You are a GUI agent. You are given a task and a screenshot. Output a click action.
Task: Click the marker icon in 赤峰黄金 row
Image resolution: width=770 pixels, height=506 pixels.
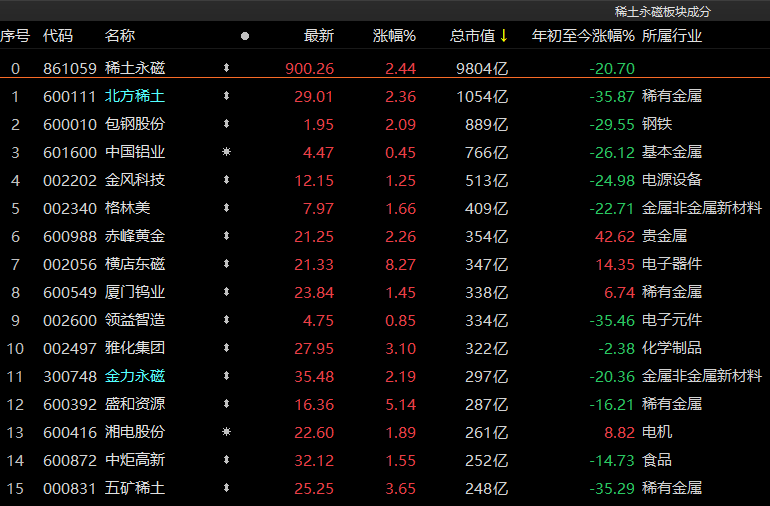pyautogui.click(x=226, y=236)
